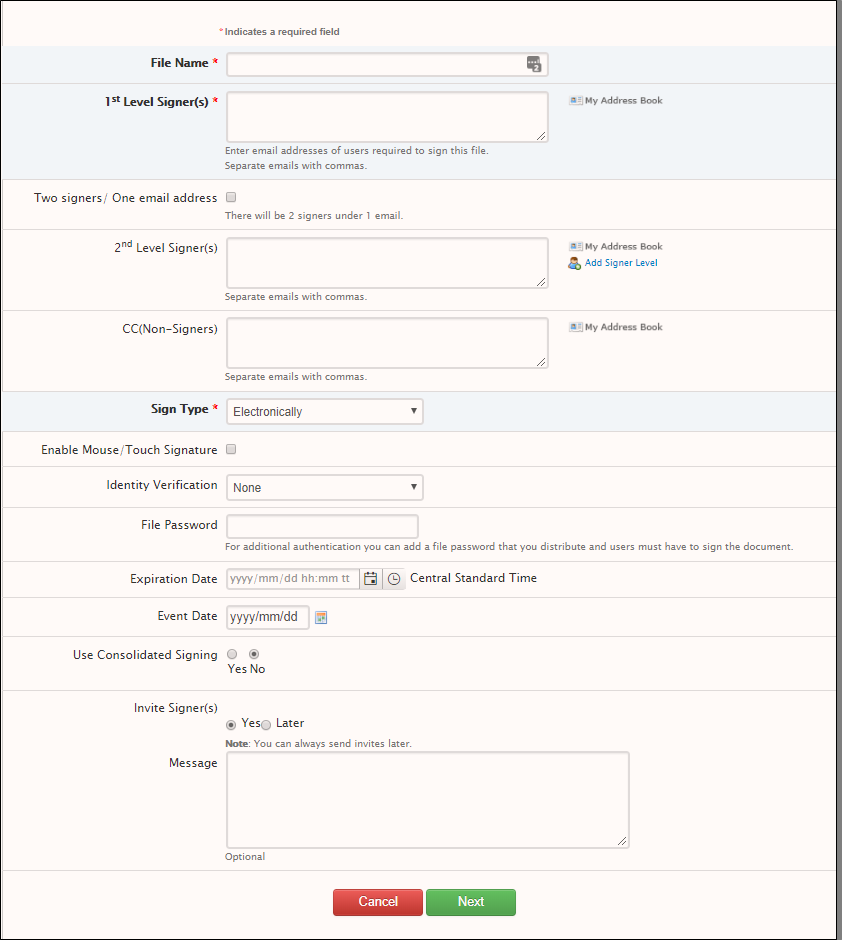Open the Sign Type dropdown
Screen dimensions: 842x940
coord(324,411)
